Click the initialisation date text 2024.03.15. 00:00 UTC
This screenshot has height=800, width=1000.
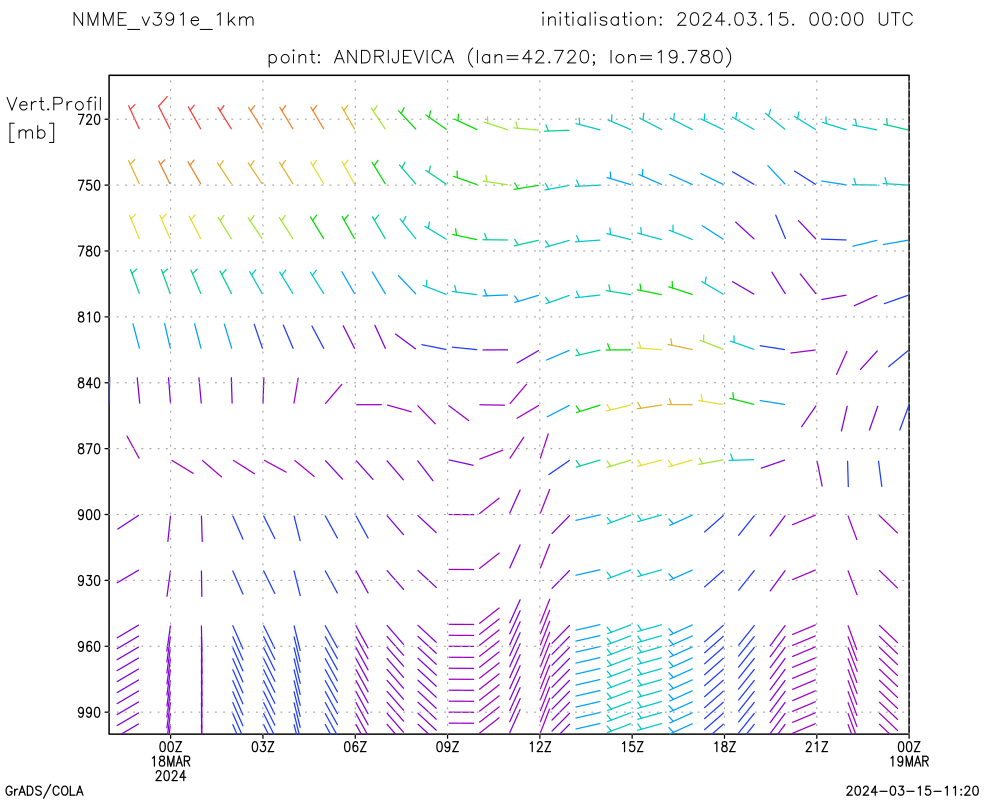click(x=795, y=20)
